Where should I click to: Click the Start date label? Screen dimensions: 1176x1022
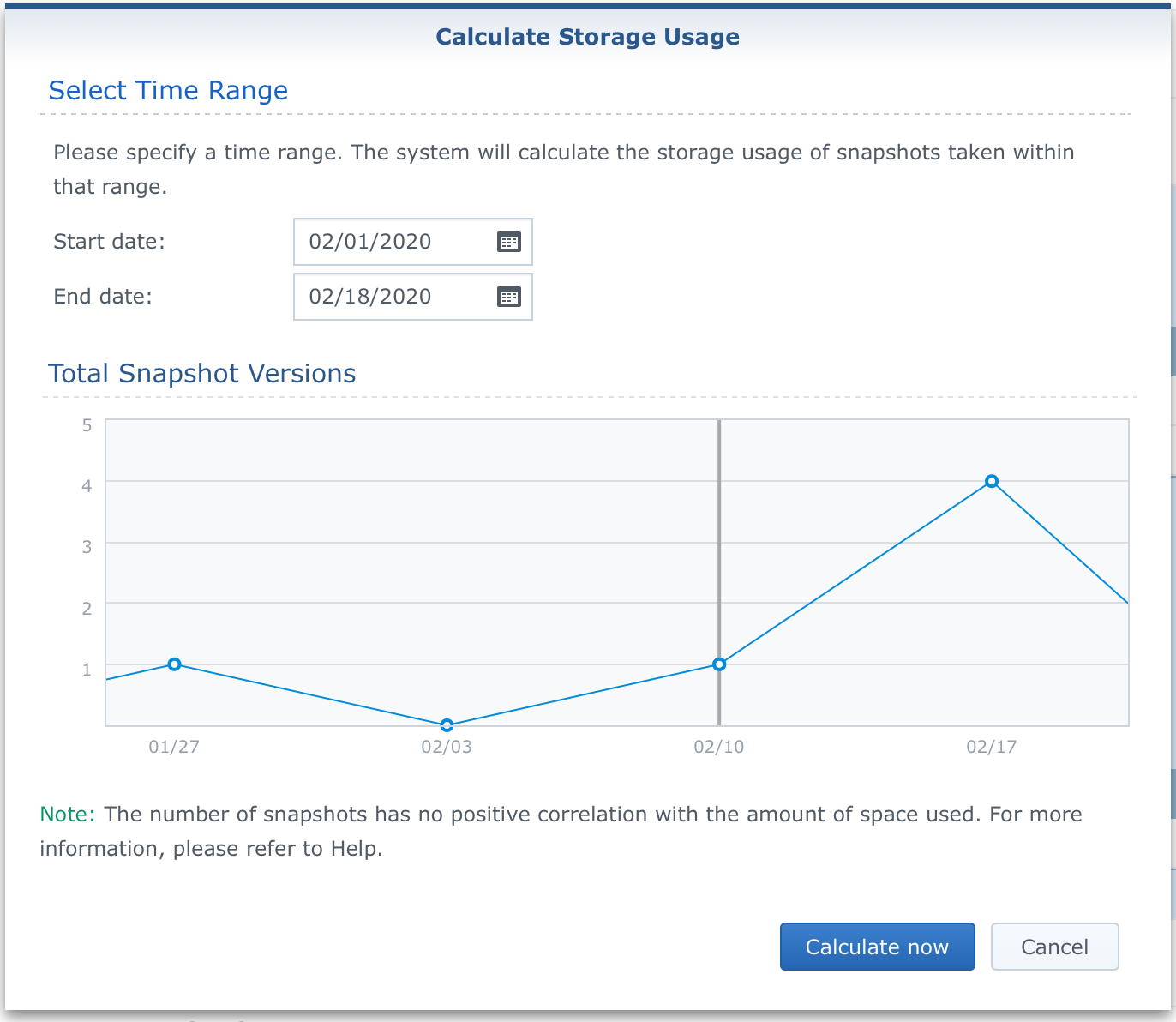[109, 242]
